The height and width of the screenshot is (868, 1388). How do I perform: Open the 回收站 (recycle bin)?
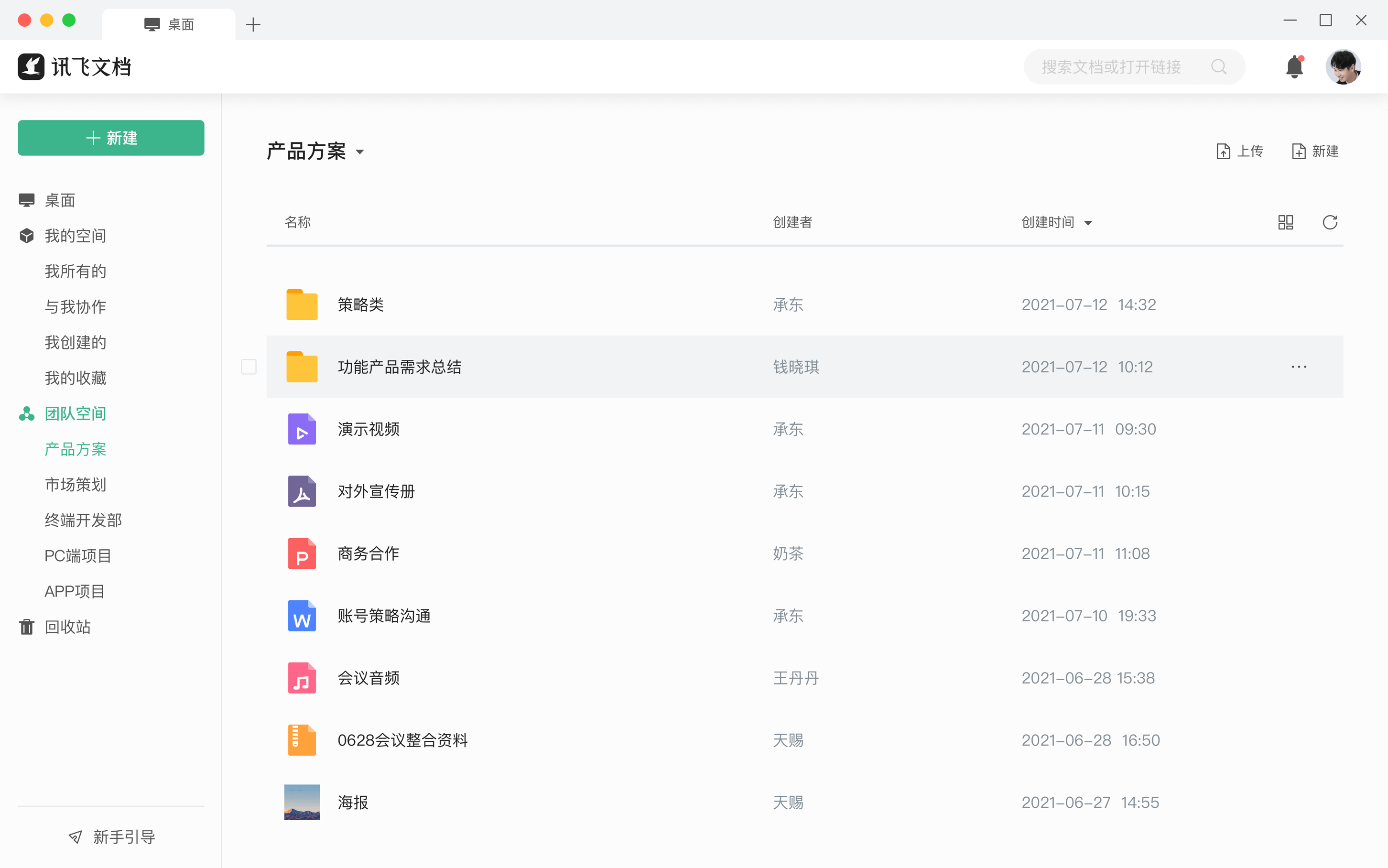pos(67,626)
